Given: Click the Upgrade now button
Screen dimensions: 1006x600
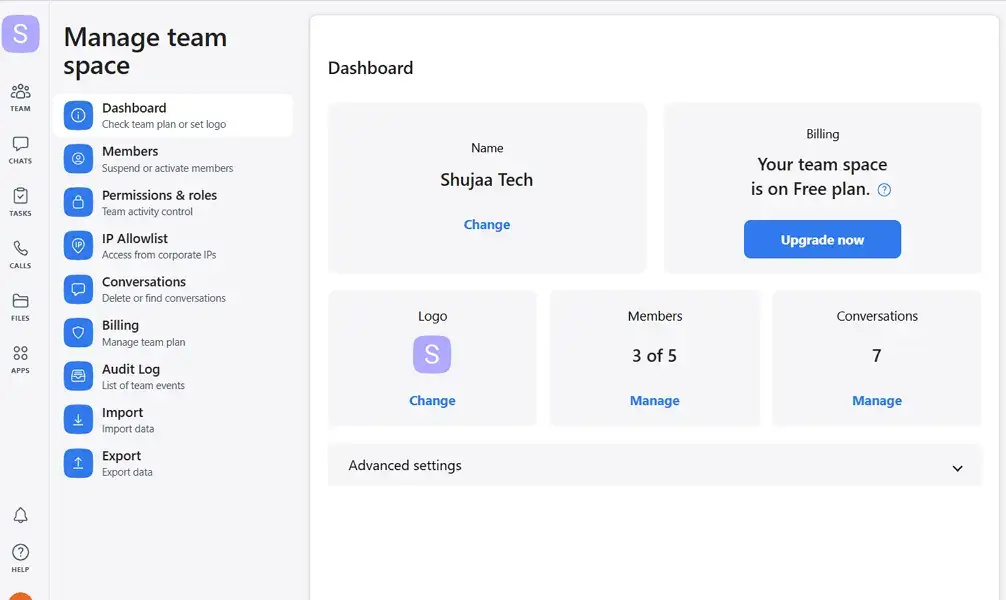Looking at the screenshot, I should pos(822,240).
